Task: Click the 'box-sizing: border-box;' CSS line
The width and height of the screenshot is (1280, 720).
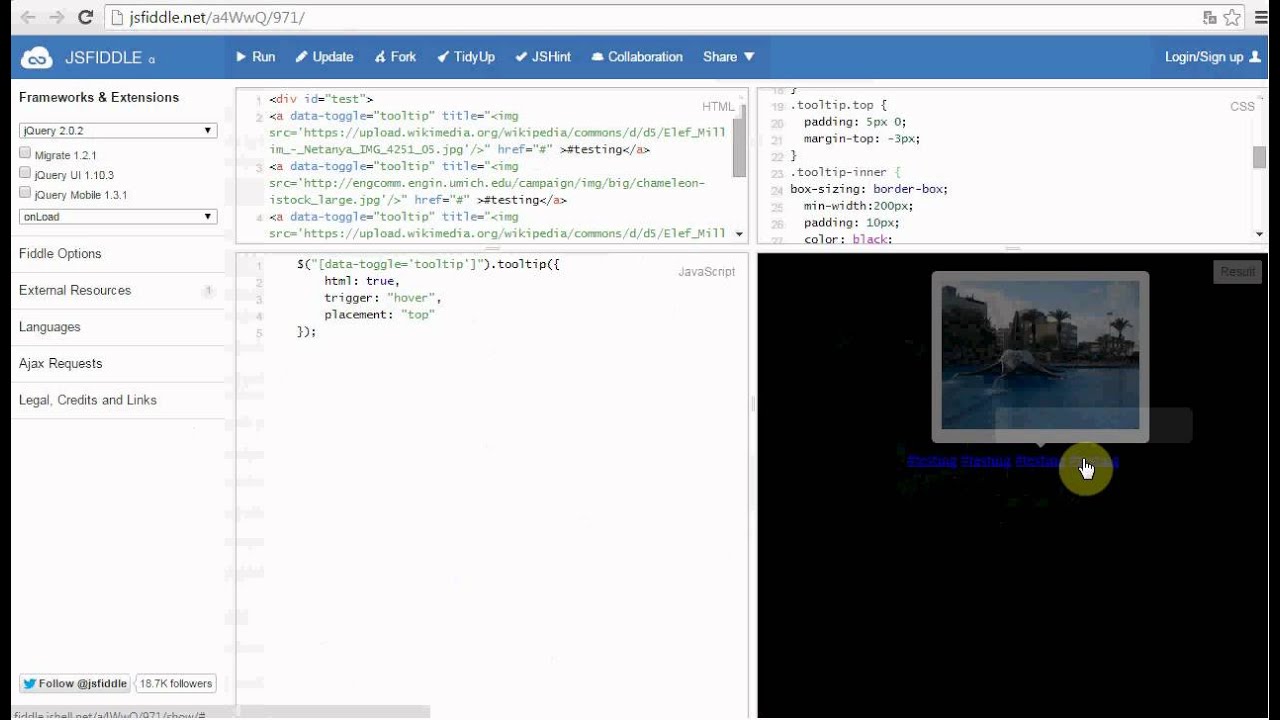Action: (x=869, y=189)
